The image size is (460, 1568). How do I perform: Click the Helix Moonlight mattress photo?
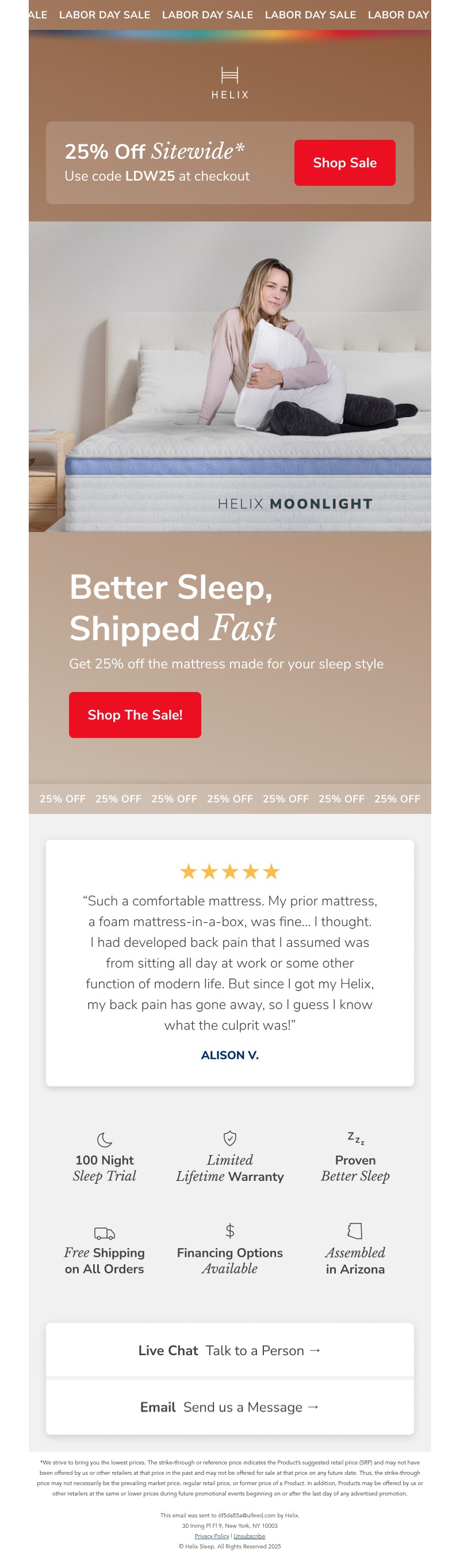click(x=229, y=376)
